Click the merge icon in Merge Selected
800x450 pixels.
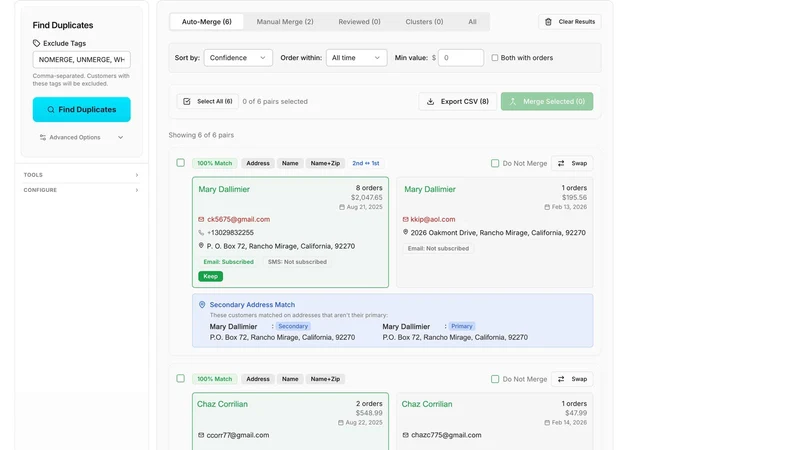pyautogui.click(x=513, y=102)
